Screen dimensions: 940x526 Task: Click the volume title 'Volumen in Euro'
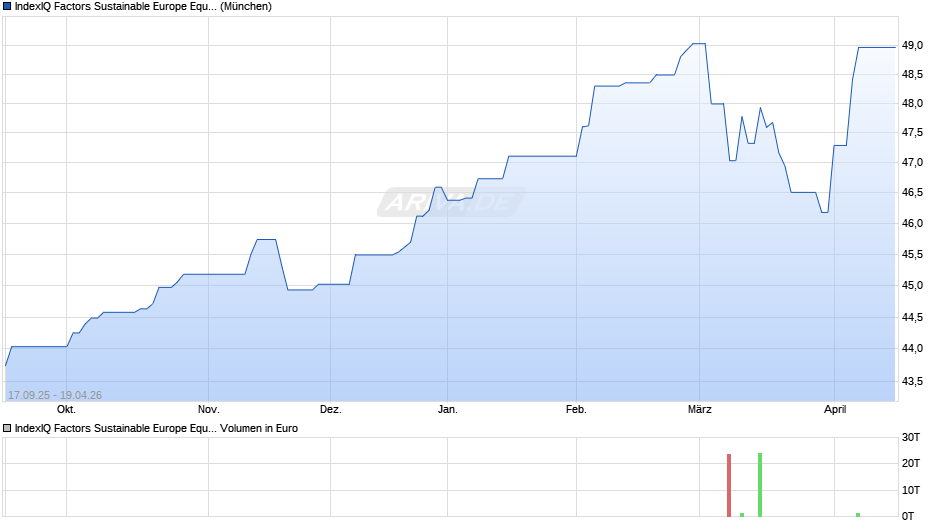click(x=259, y=428)
